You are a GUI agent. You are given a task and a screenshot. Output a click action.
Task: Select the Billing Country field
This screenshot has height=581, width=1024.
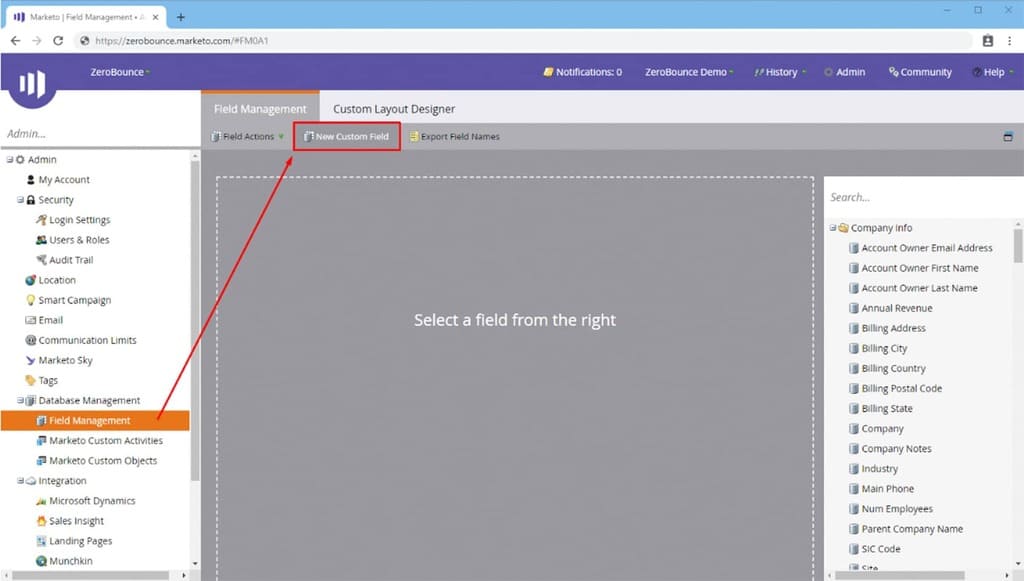(893, 368)
